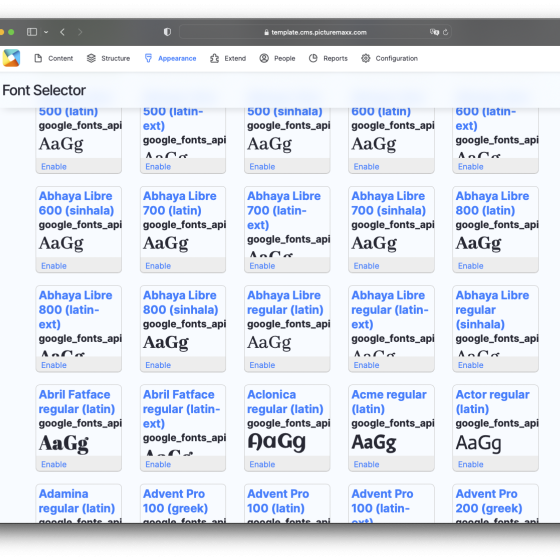Open Abril Fatface regular (latin) title link
Viewport: 560px width, 560px height.
77,402
